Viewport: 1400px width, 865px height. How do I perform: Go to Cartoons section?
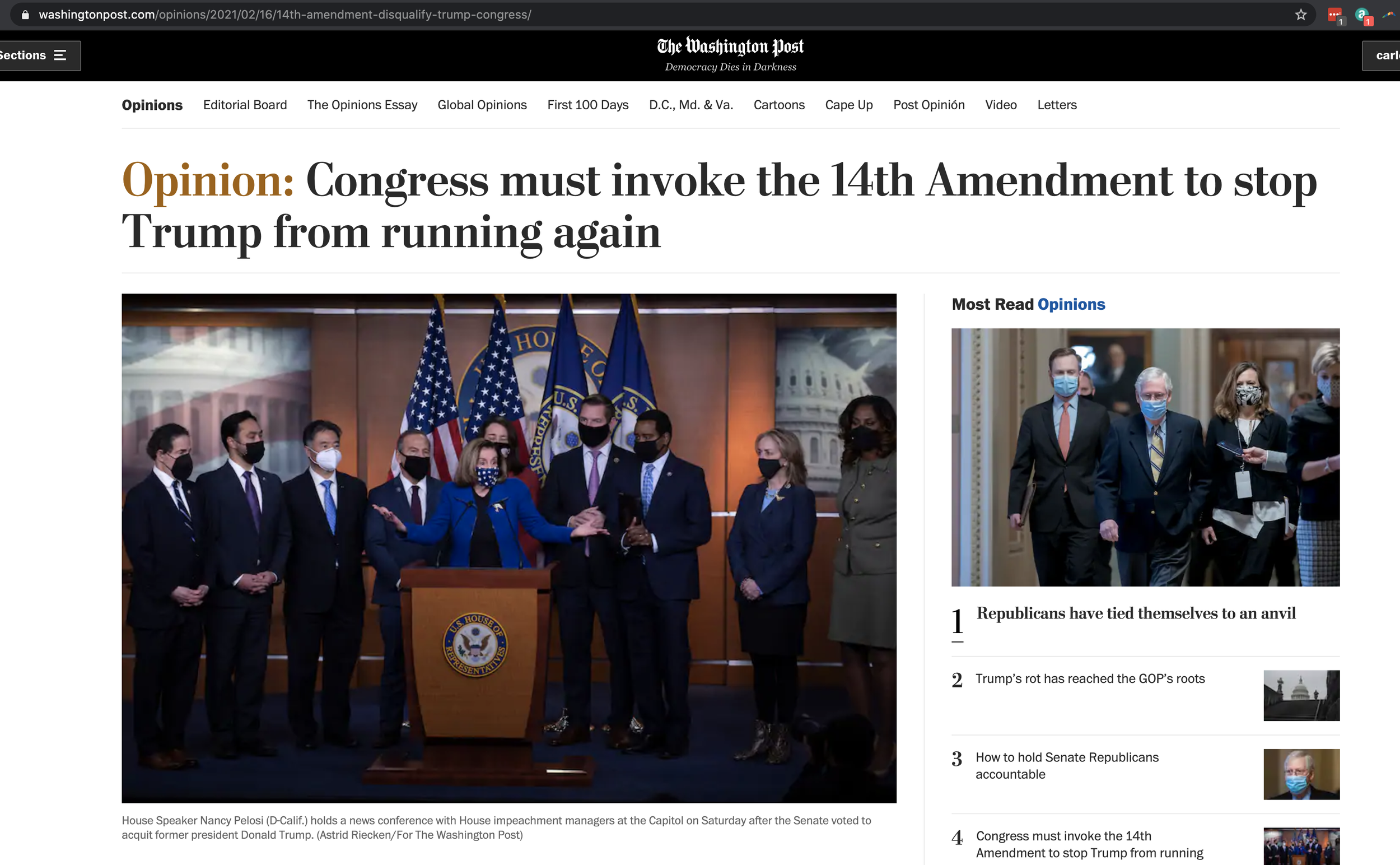[779, 105]
